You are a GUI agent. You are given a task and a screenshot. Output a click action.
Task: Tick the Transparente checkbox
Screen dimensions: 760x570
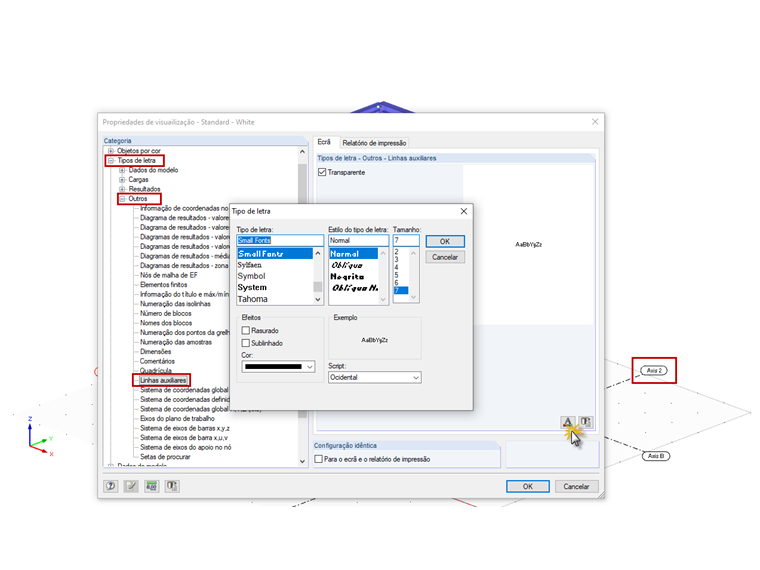coord(322,172)
